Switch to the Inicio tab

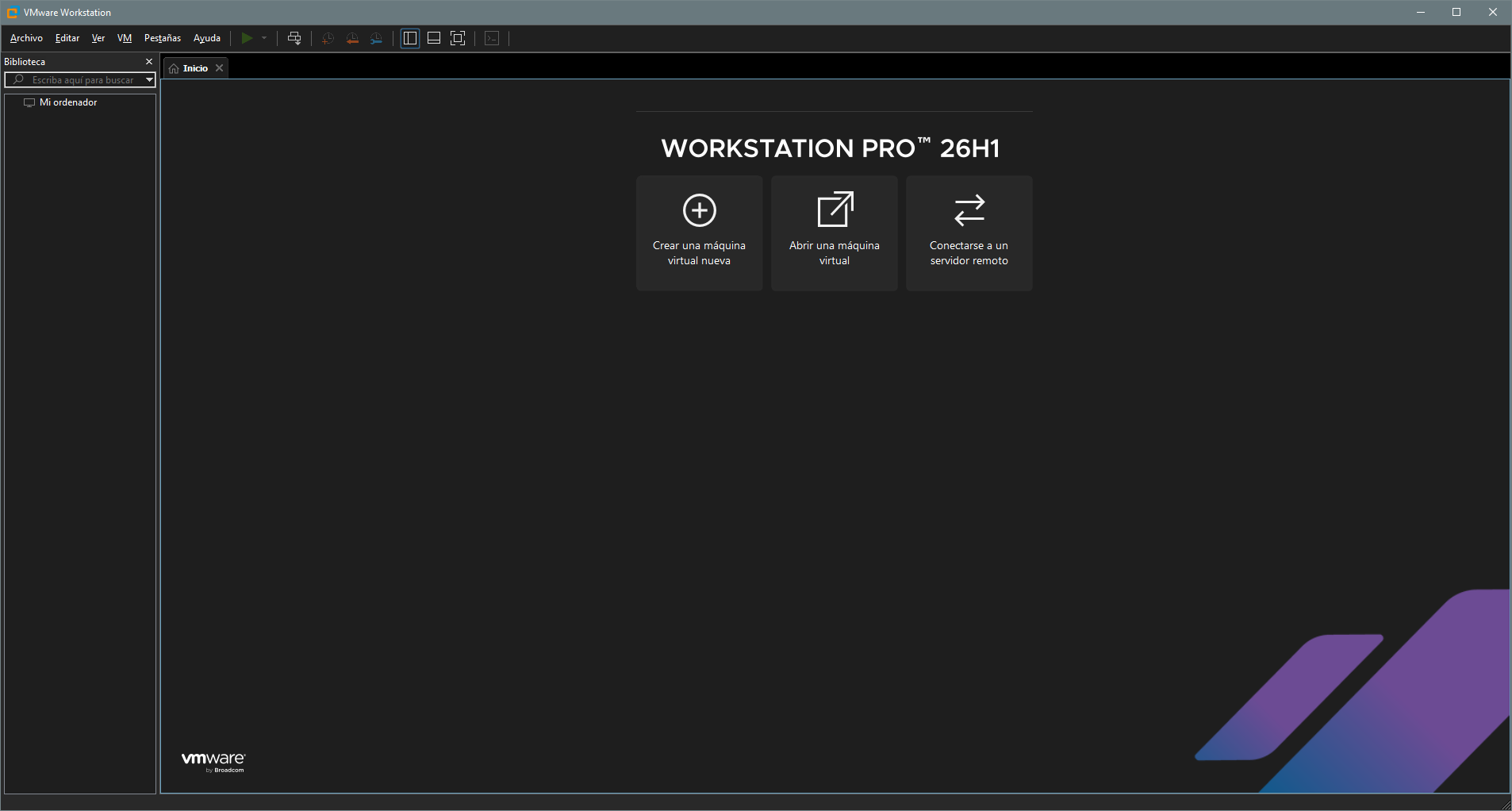coord(195,68)
